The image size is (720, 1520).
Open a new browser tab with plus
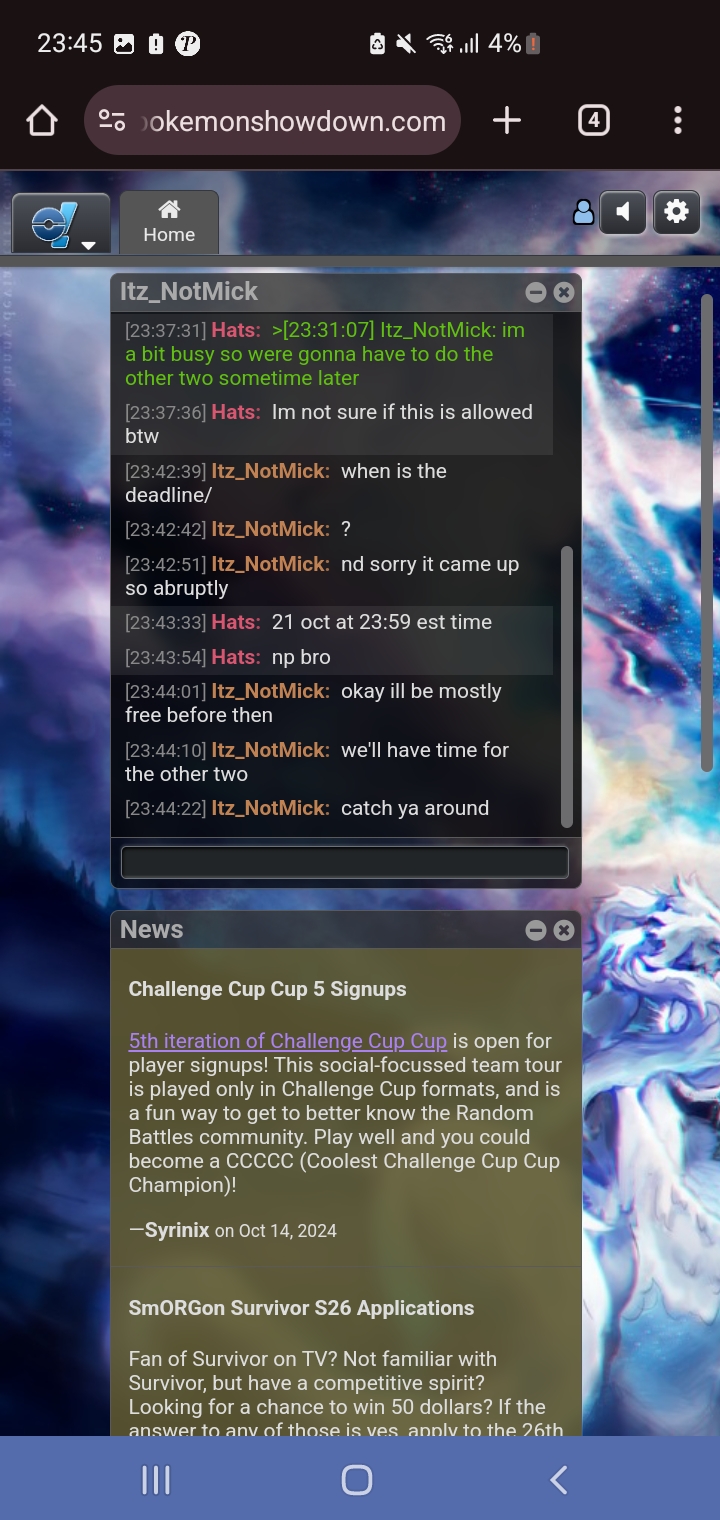507,121
